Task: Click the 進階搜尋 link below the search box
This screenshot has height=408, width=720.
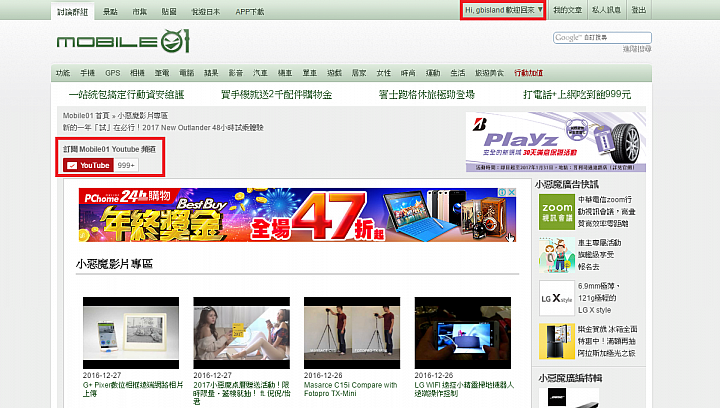Action: pyautogui.click(x=637, y=49)
